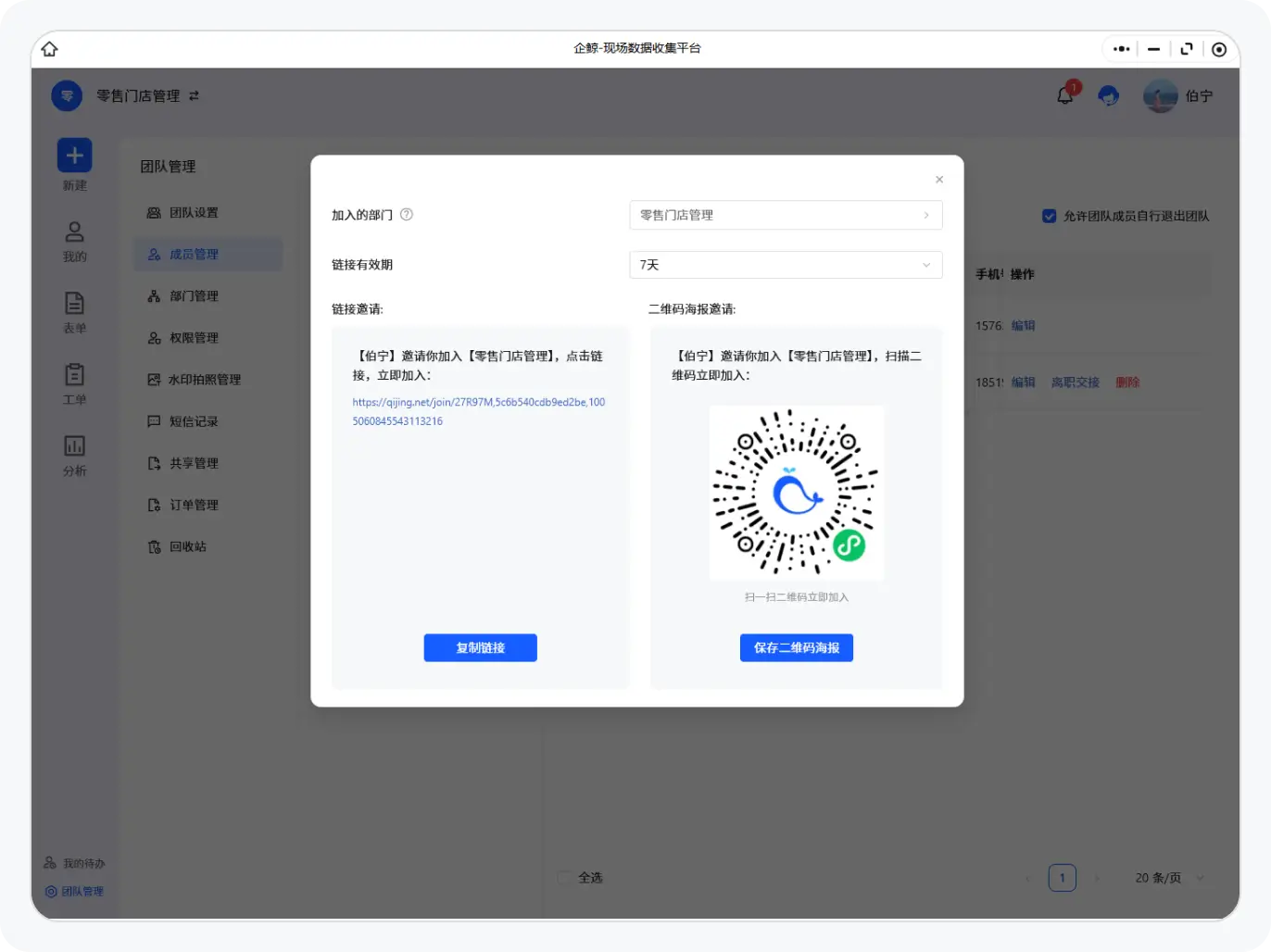
Task: Select 共享管理 in team menu
Action: click(208, 463)
